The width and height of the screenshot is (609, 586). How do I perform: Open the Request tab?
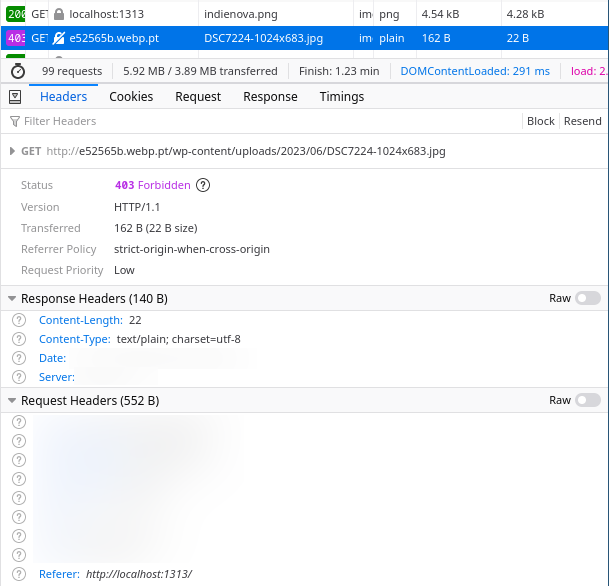[198, 97]
